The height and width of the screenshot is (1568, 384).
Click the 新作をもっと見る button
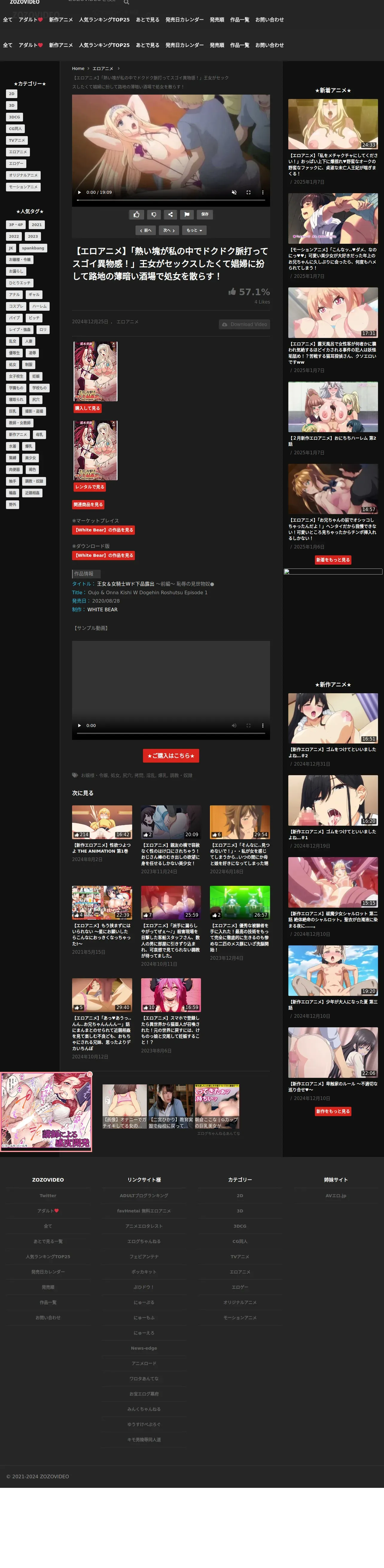coord(333,1112)
